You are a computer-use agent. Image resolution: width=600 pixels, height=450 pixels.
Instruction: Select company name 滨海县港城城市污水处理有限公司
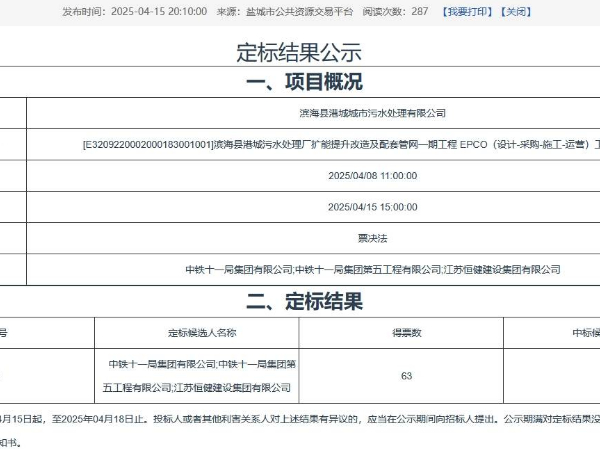coord(372,113)
